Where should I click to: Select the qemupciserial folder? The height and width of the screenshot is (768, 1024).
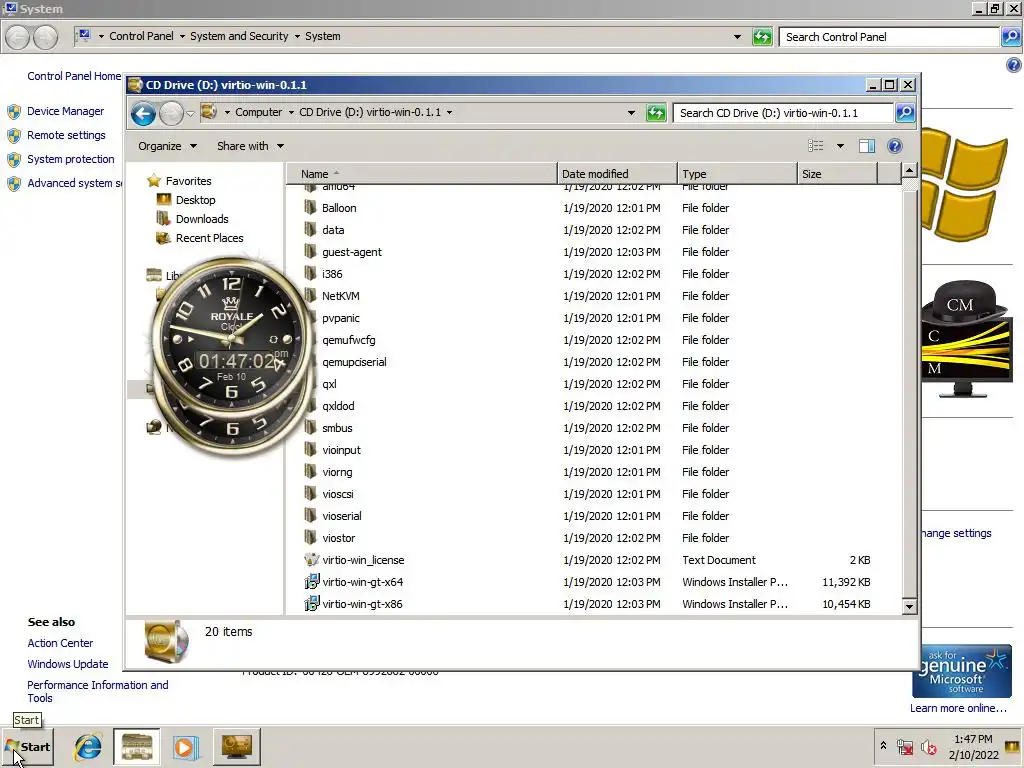354,362
